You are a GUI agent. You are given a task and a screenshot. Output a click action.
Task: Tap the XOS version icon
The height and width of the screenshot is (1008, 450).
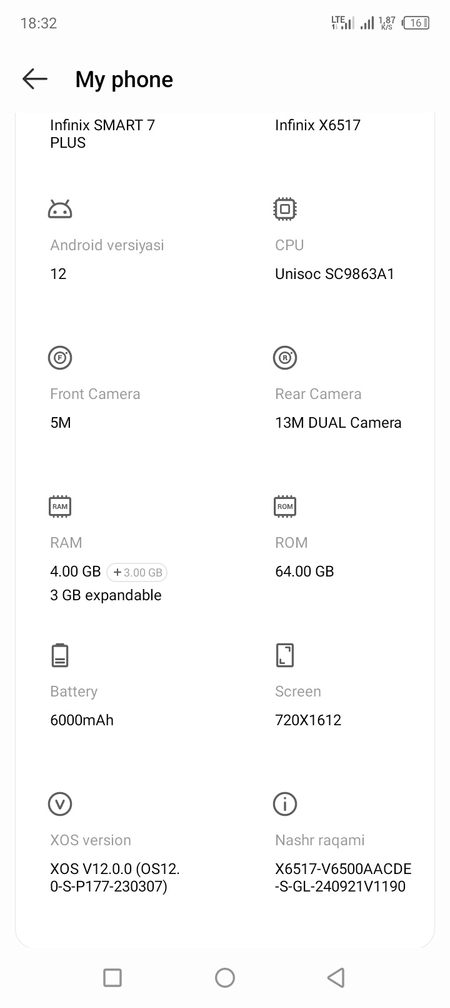click(60, 804)
